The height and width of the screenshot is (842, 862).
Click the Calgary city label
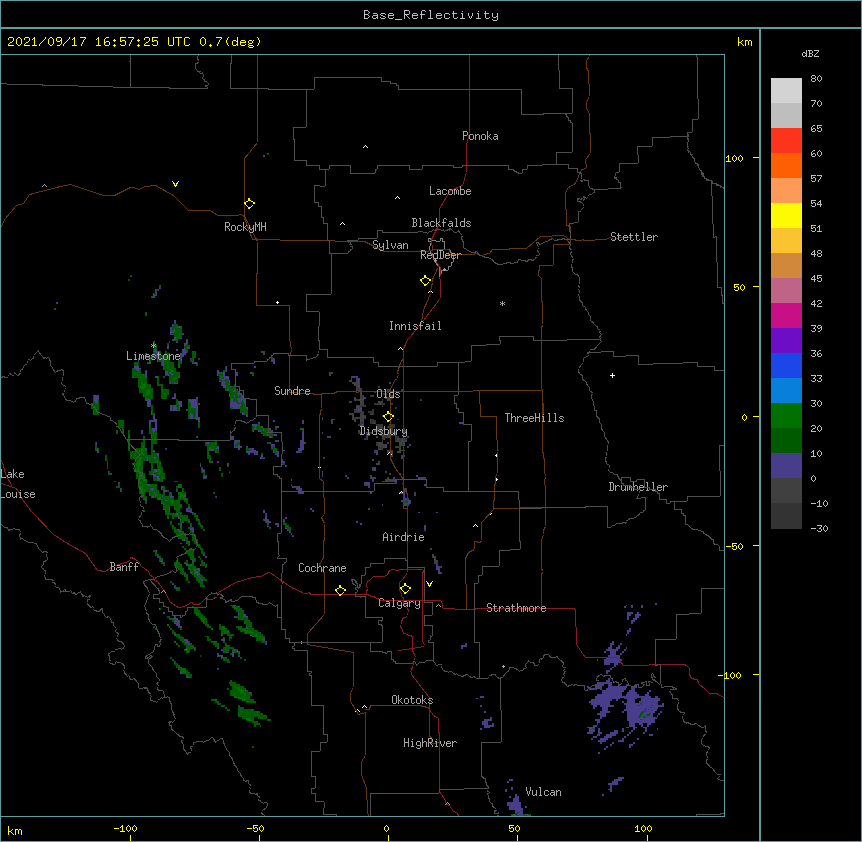(400, 603)
